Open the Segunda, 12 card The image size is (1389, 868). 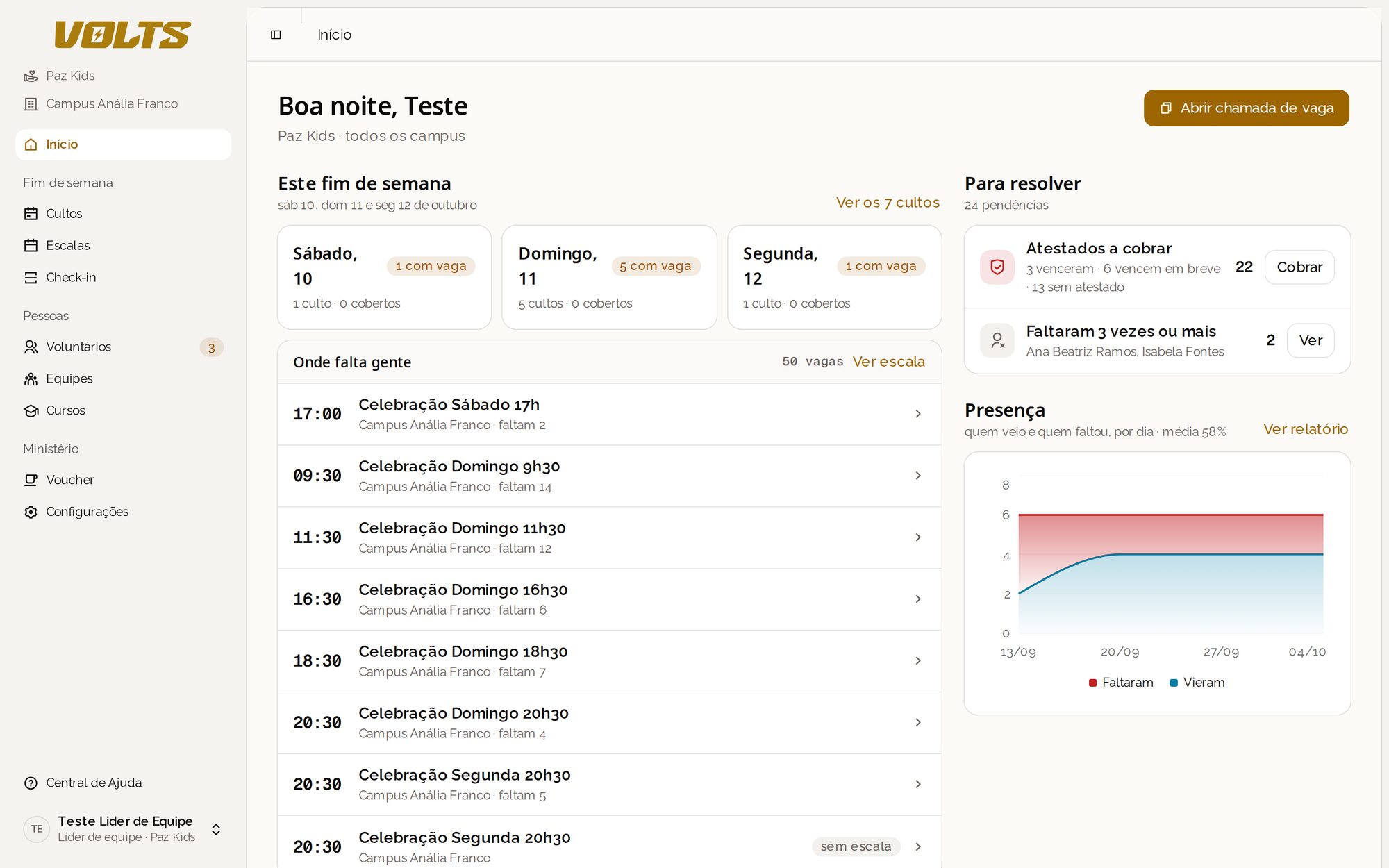(x=834, y=277)
